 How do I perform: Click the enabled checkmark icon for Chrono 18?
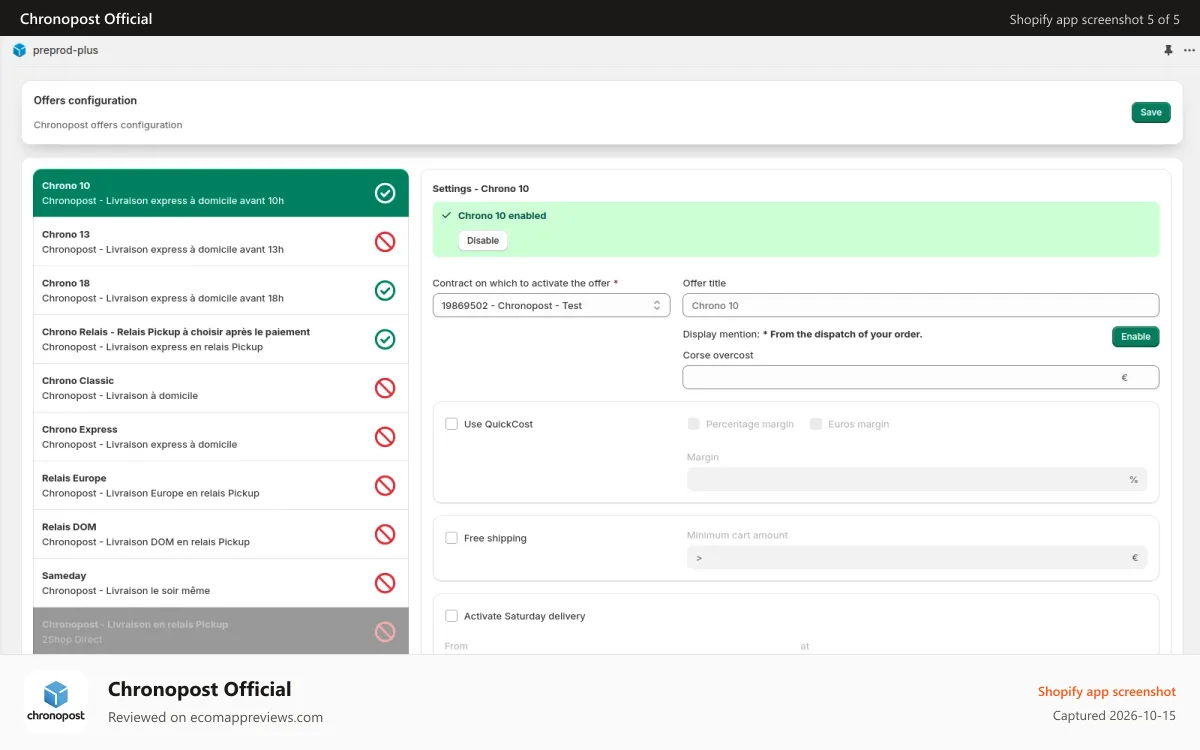coord(385,290)
